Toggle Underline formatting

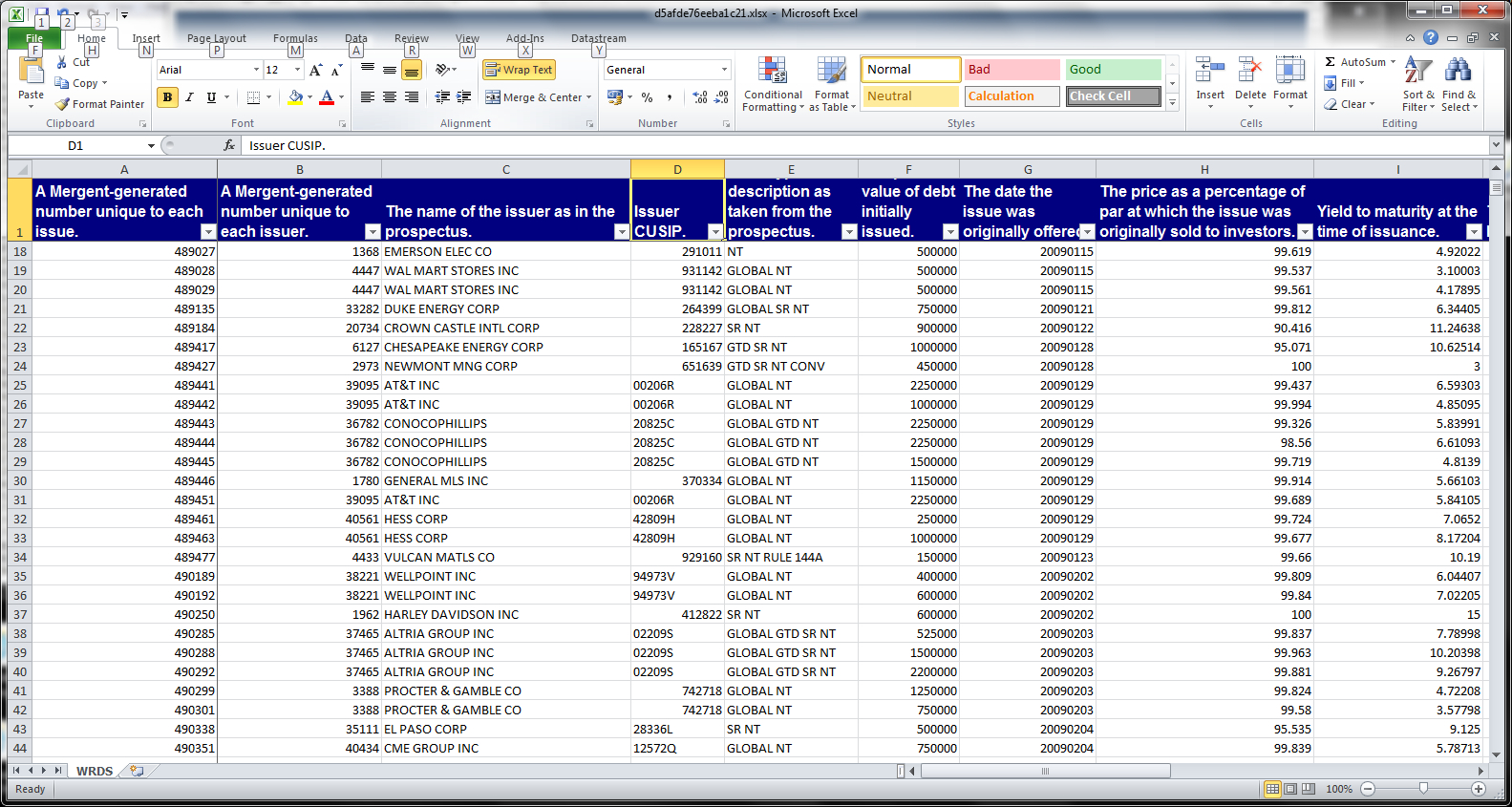tap(211, 97)
